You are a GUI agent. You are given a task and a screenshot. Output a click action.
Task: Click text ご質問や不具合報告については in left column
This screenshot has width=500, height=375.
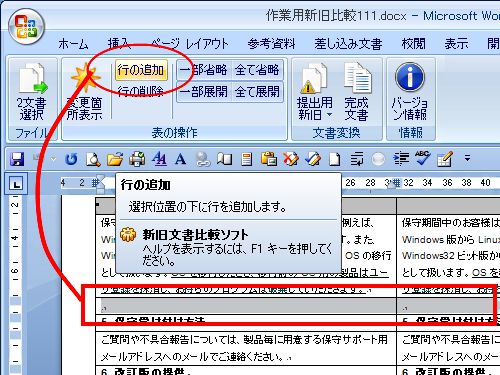coord(171,340)
